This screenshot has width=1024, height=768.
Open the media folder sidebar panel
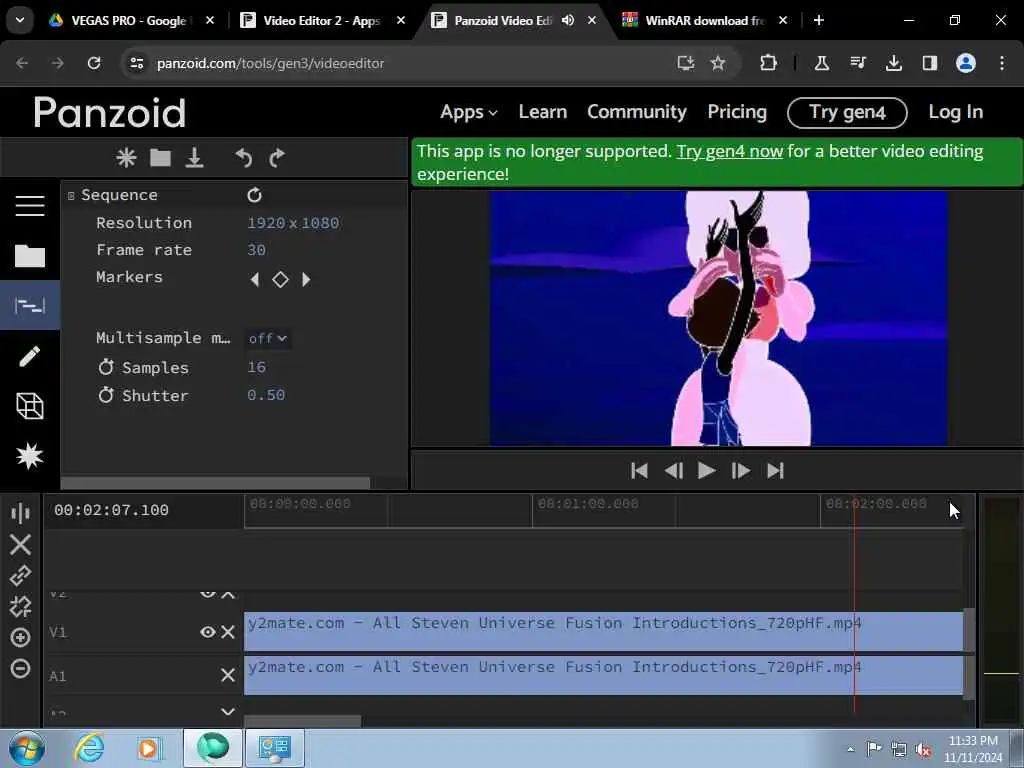tap(30, 256)
